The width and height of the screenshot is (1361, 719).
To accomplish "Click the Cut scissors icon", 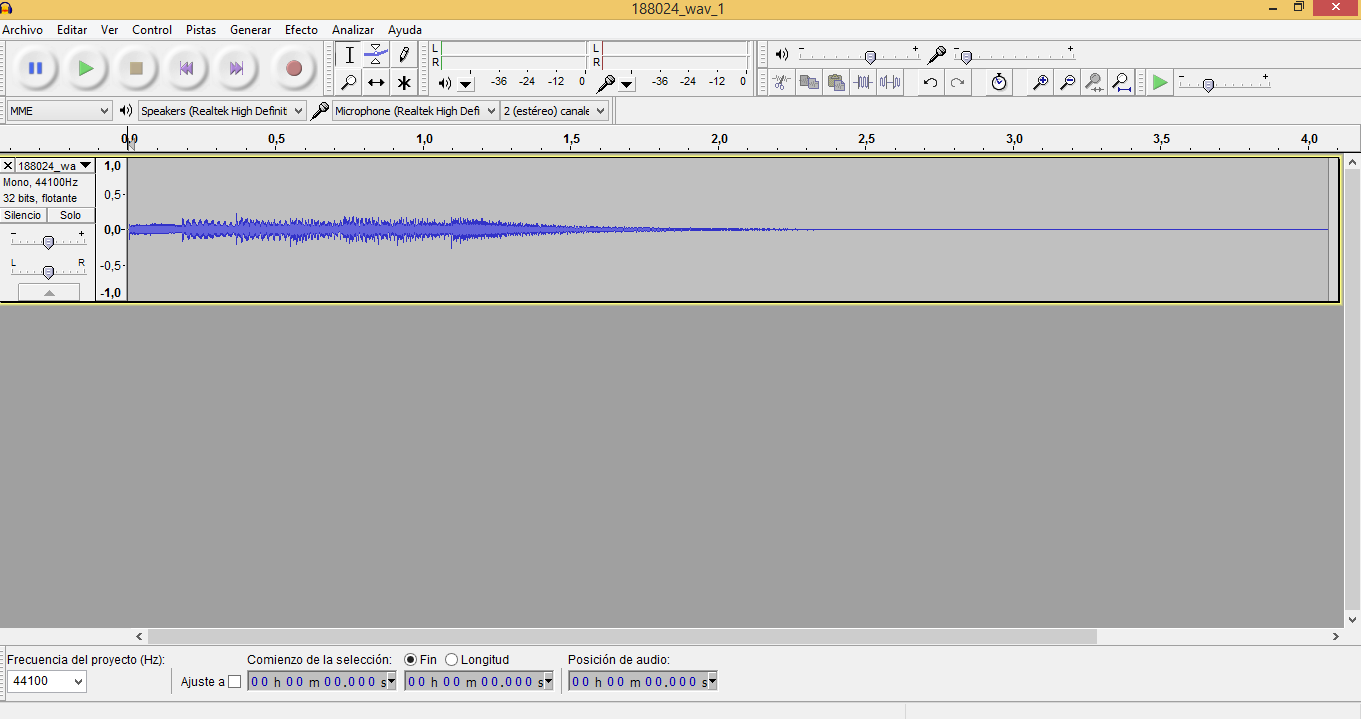I will [781, 83].
